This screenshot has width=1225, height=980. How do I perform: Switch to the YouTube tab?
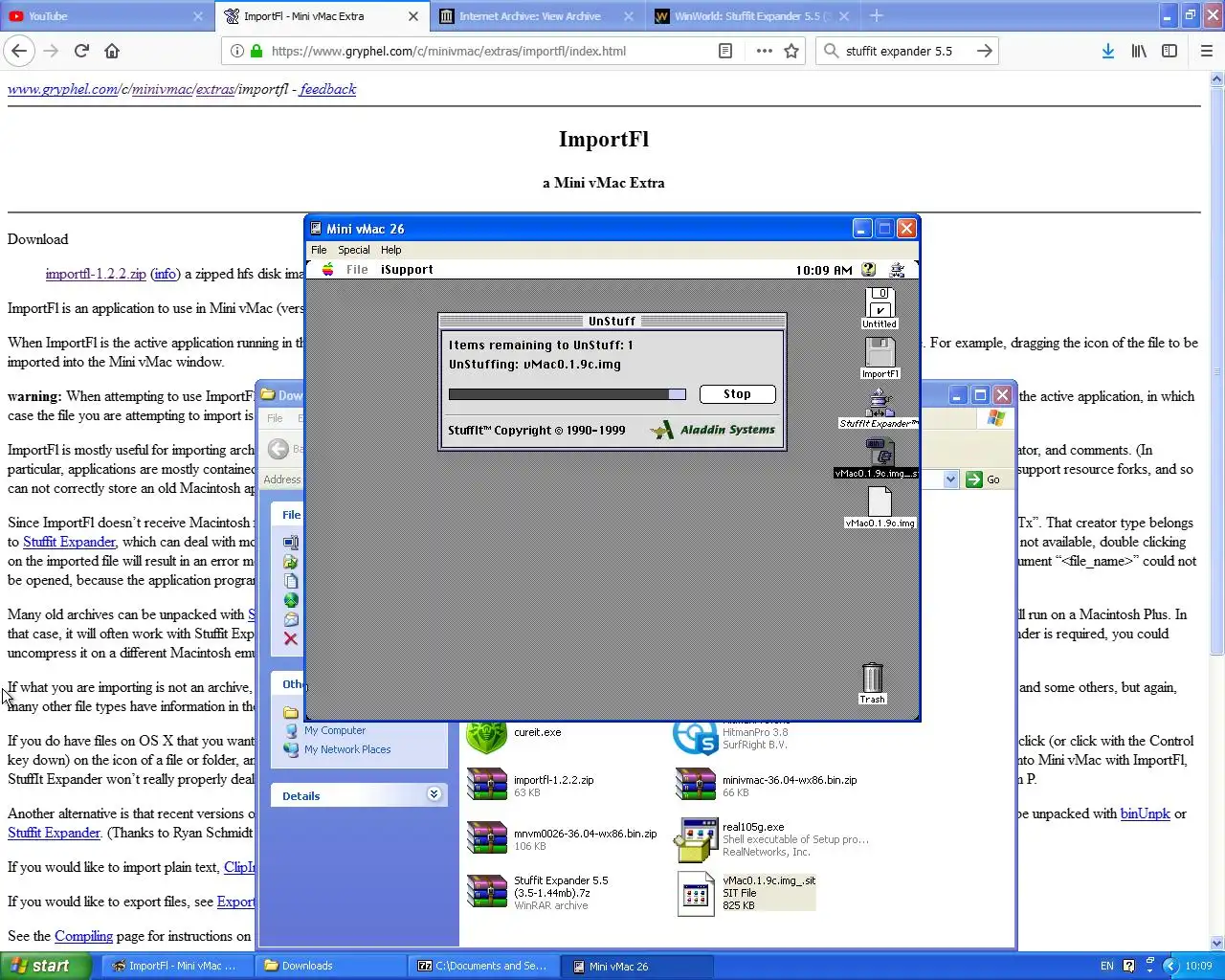point(105,15)
